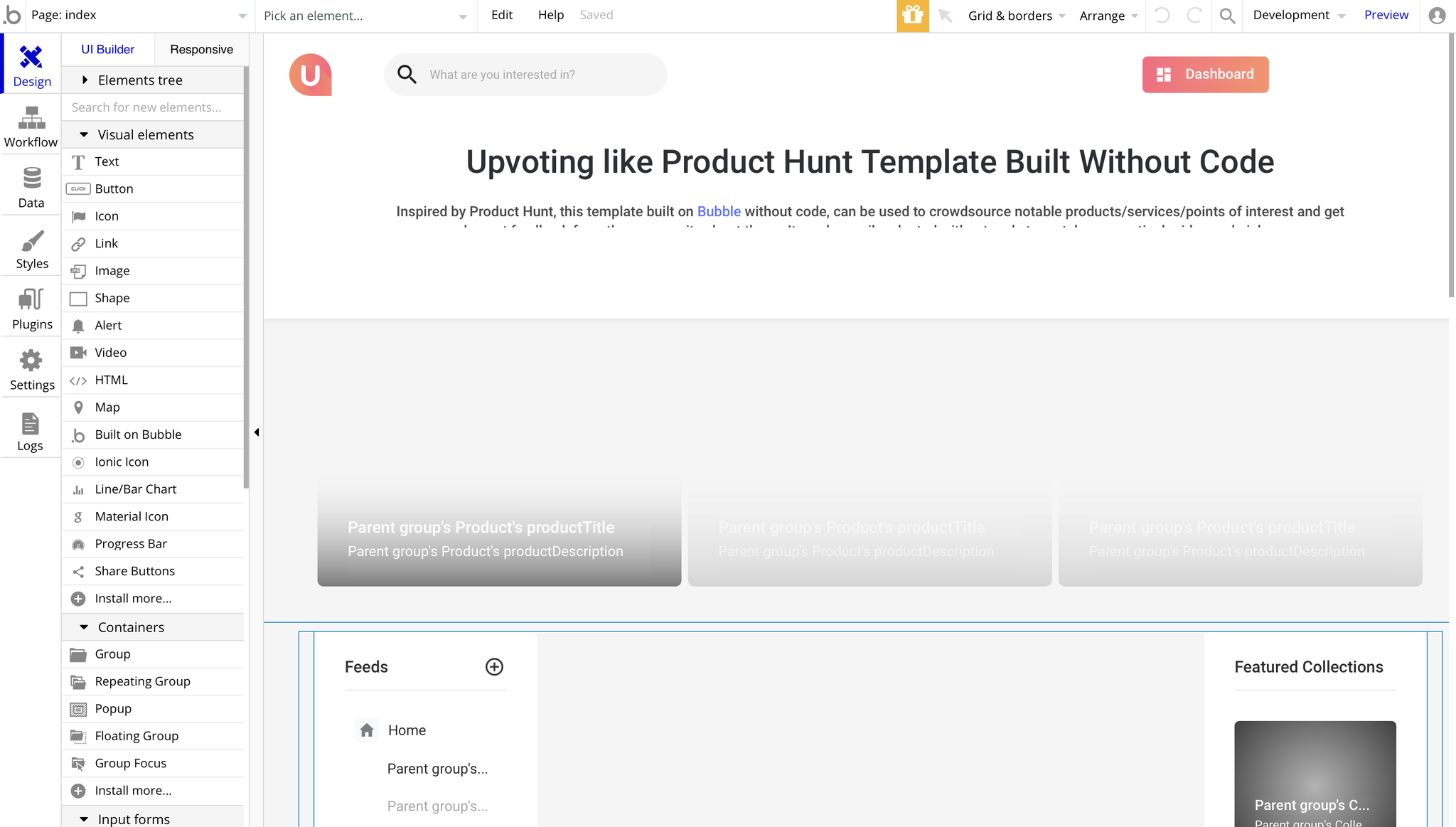The width and height of the screenshot is (1456, 827).
Task: Click the gift icon in the top bar
Action: pyautogui.click(x=912, y=16)
